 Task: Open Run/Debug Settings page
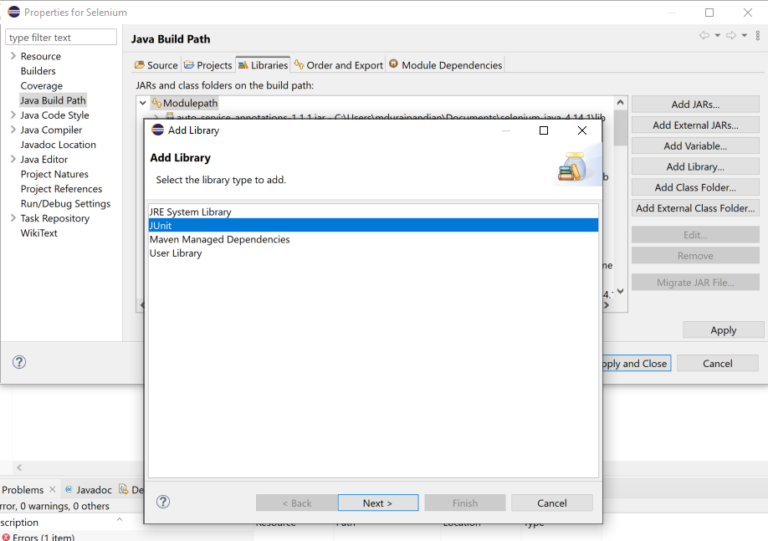click(66, 203)
